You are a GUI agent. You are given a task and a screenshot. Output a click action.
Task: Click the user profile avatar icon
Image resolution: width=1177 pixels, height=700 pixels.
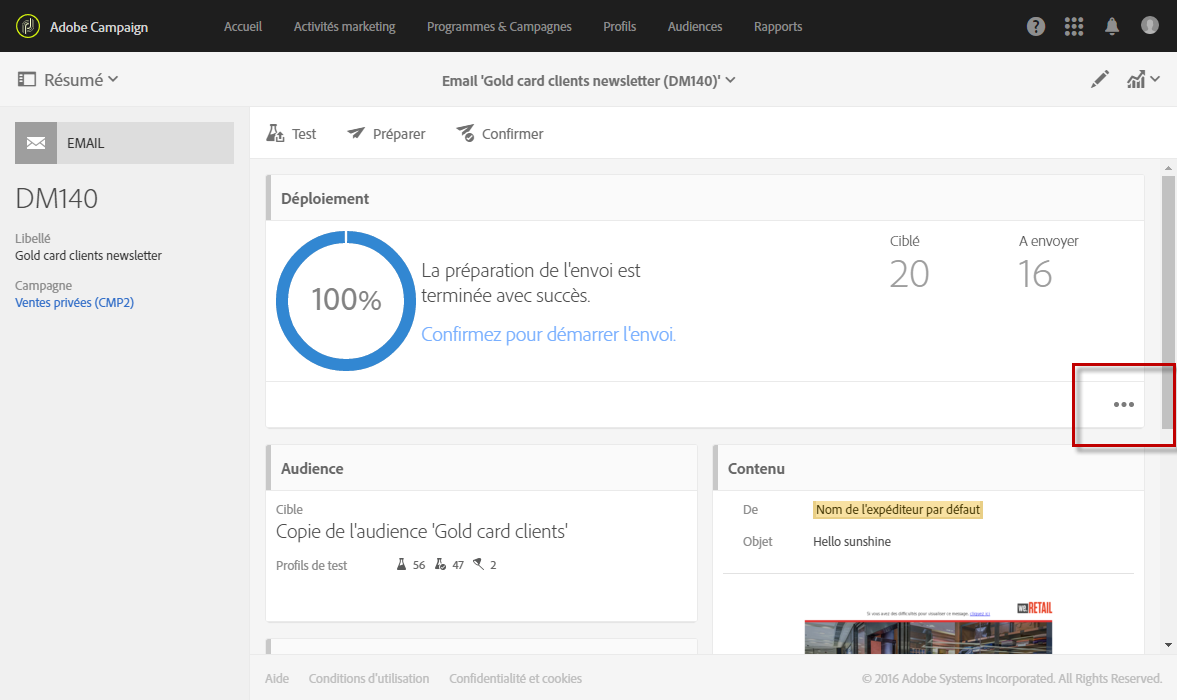tap(1150, 26)
